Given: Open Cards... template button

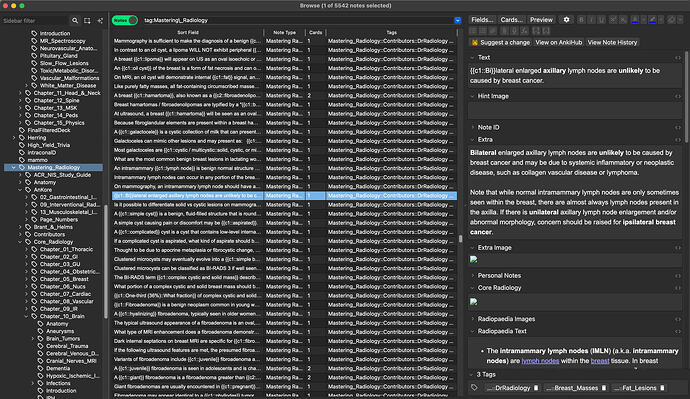Looking at the screenshot, I should (511, 20).
